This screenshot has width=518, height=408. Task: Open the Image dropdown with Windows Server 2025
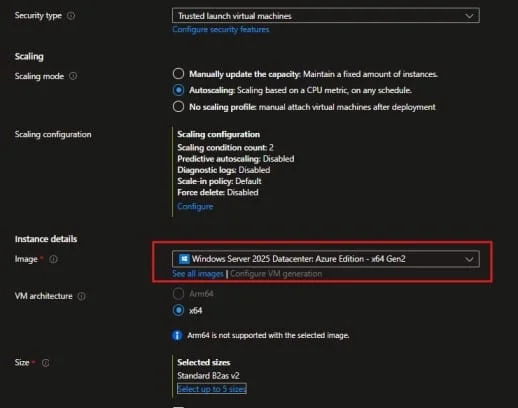click(x=326, y=259)
